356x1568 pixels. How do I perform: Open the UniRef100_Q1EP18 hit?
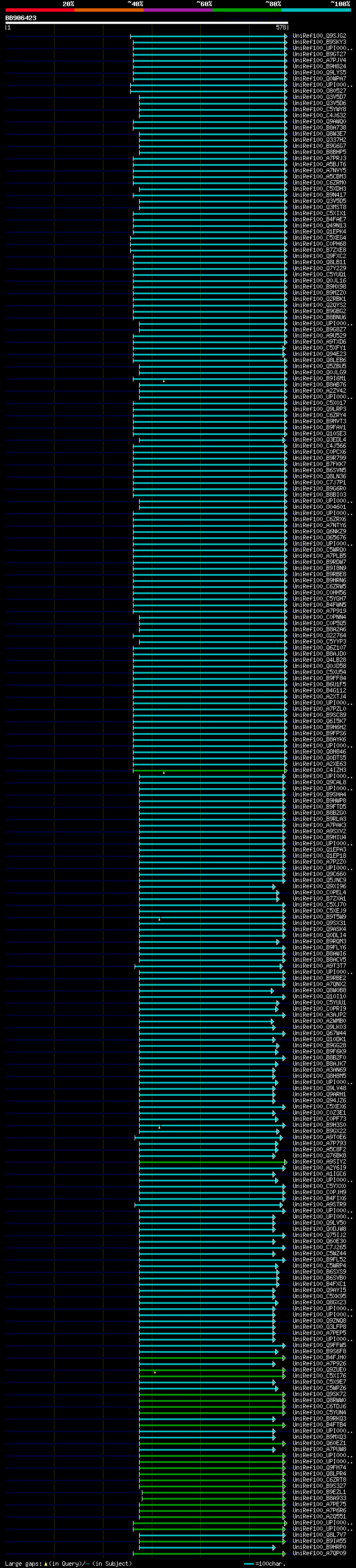coord(319,855)
